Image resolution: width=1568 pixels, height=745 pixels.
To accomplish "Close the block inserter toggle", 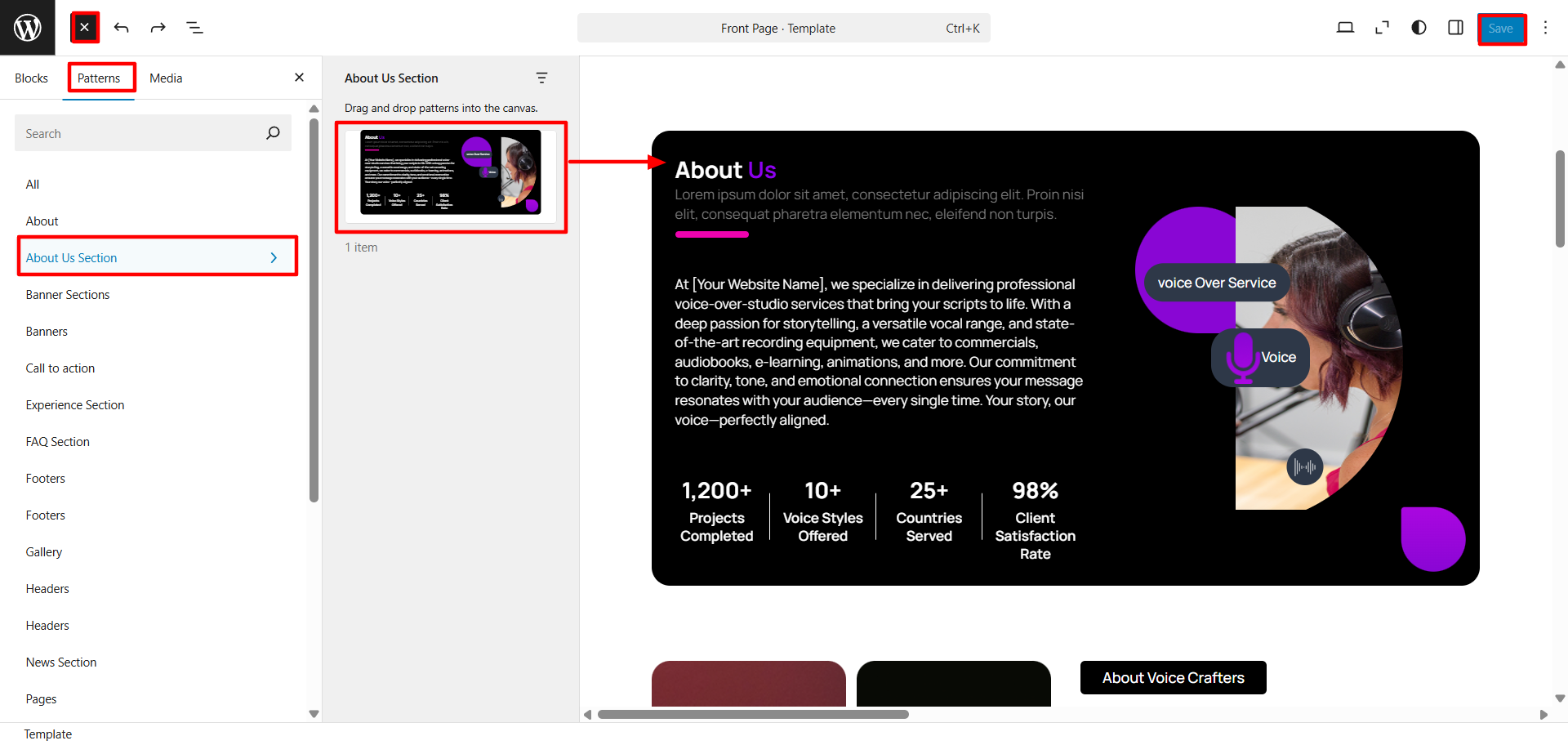I will (x=85, y=28).
